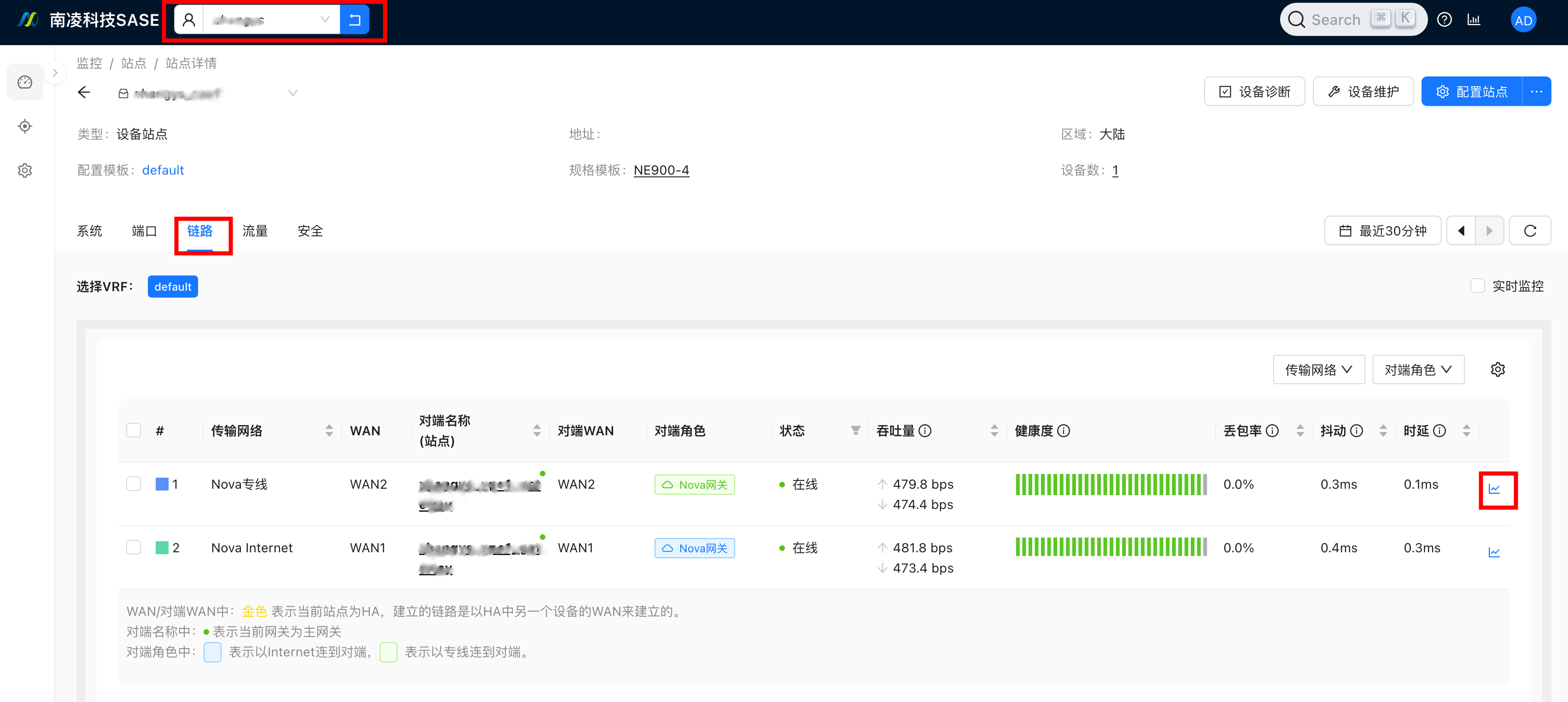Image resolution: width=1568 pixels, height=702 pixels.
Task: Go to next time period arrow
Action: pos(1490,231)
